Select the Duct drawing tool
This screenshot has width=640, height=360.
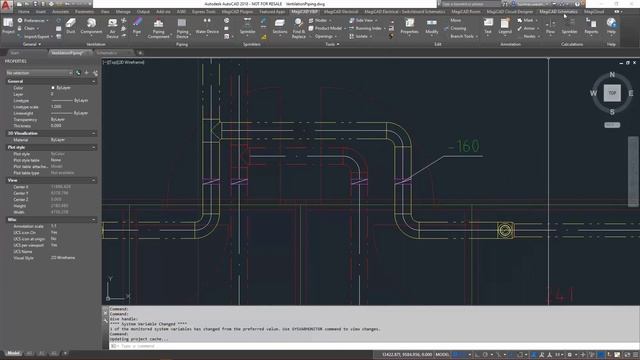71,26
